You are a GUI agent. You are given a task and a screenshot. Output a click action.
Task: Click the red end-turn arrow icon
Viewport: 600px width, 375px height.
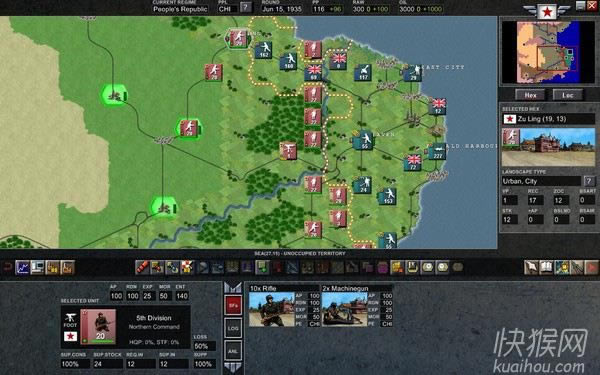[x=592, y=267]
